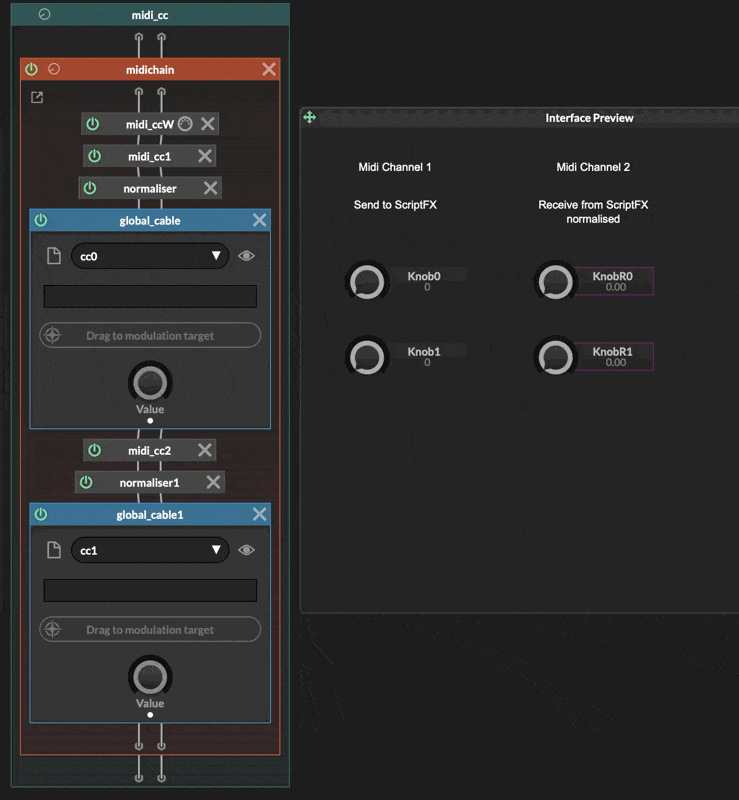Toggle power on the normaliser node
Image resolution: width=739 pixels, height=800 pixels.
pyautogui.click(x=90, y=188)
